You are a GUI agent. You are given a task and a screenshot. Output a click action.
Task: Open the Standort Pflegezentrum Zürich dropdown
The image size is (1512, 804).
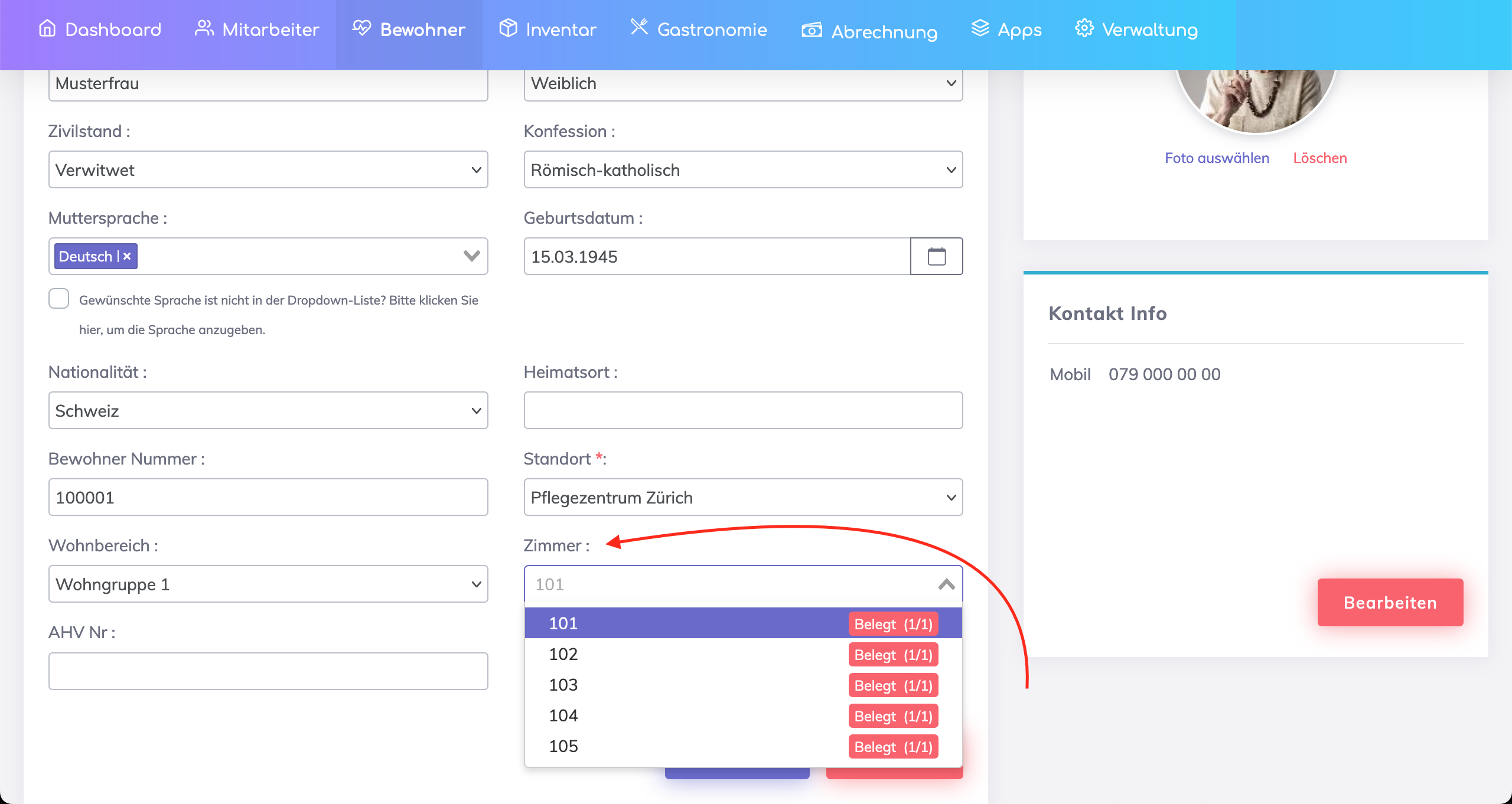click(743, 498)
